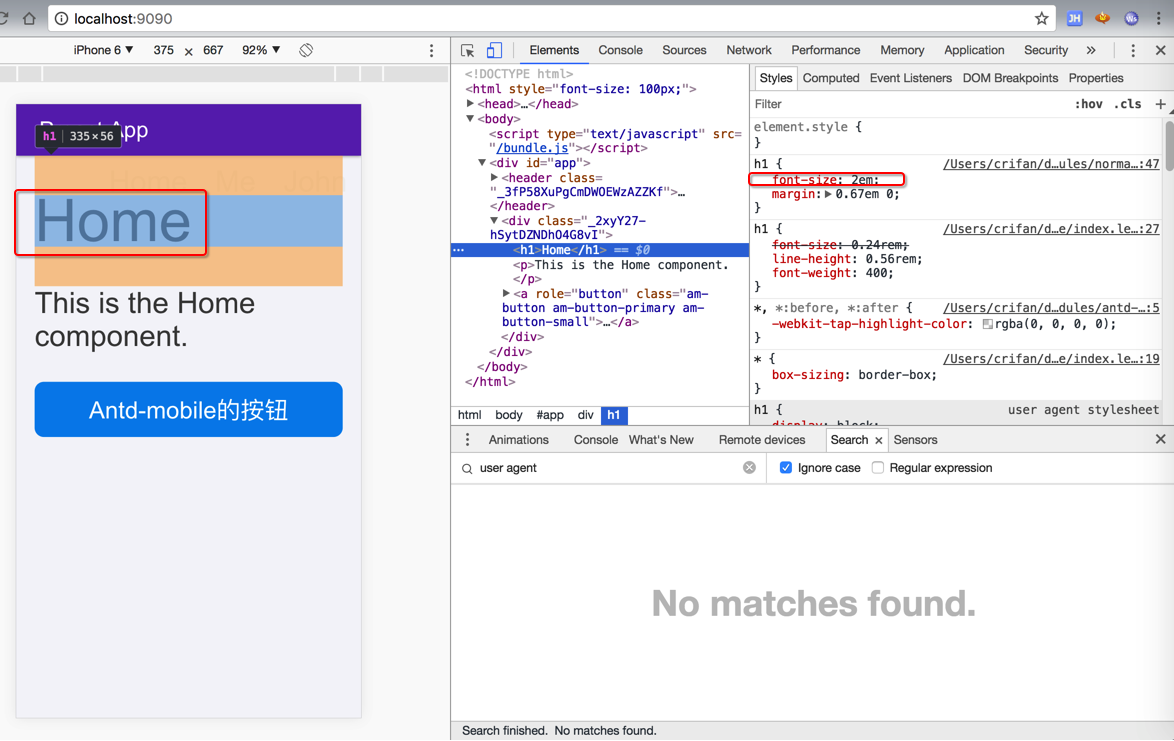1174x741 pixels.
Task: Bookmark this page with the star icon
Action: click(1041, 19)
